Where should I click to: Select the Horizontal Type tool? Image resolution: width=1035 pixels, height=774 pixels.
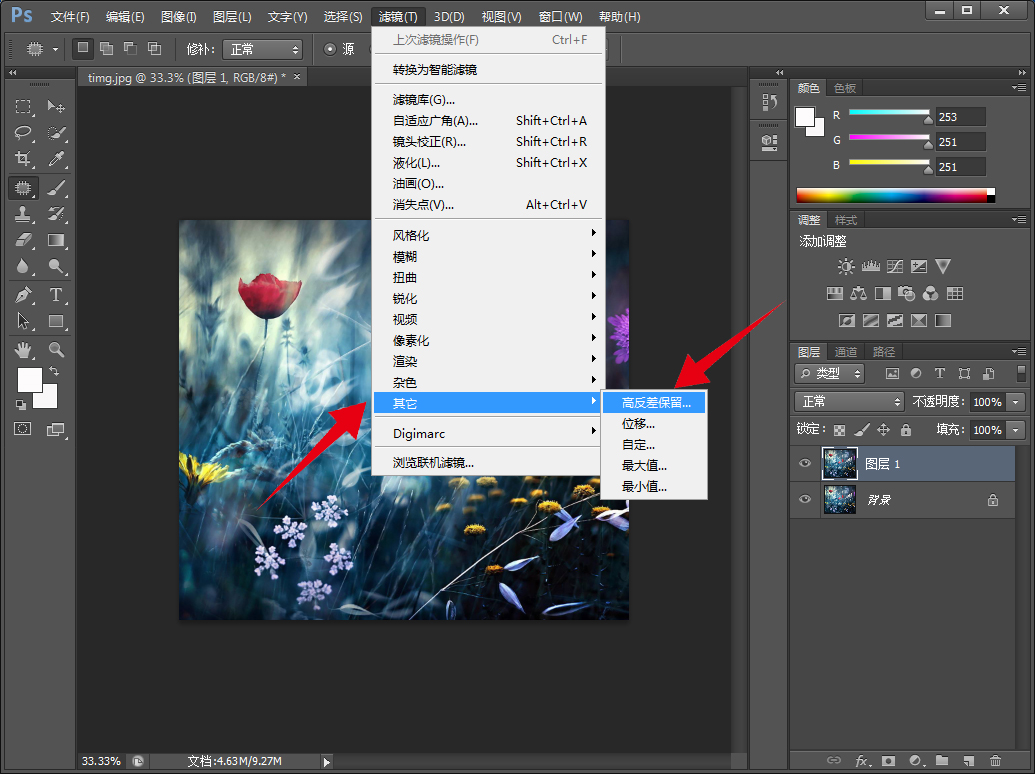tap(56, 294)
